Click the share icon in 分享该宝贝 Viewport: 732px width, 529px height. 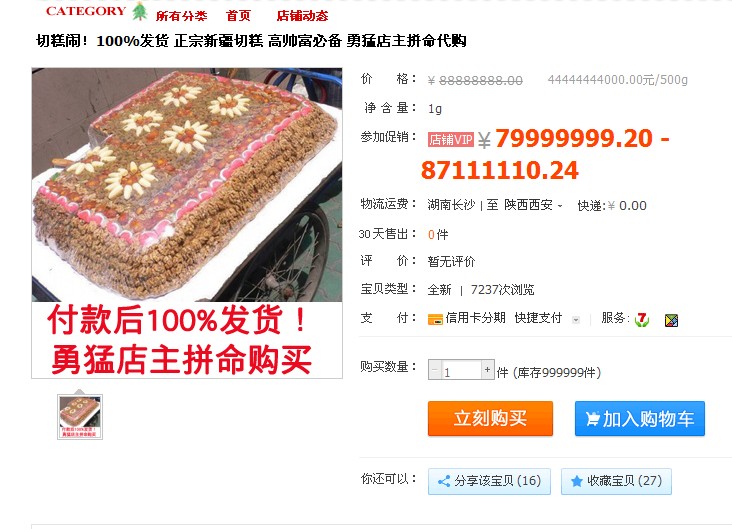tap(444, 481)
